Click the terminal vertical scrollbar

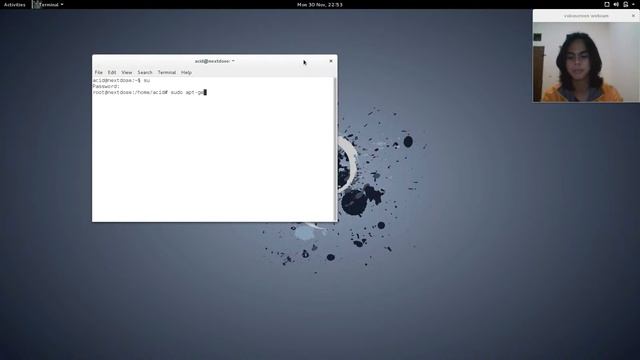point(336,149)
